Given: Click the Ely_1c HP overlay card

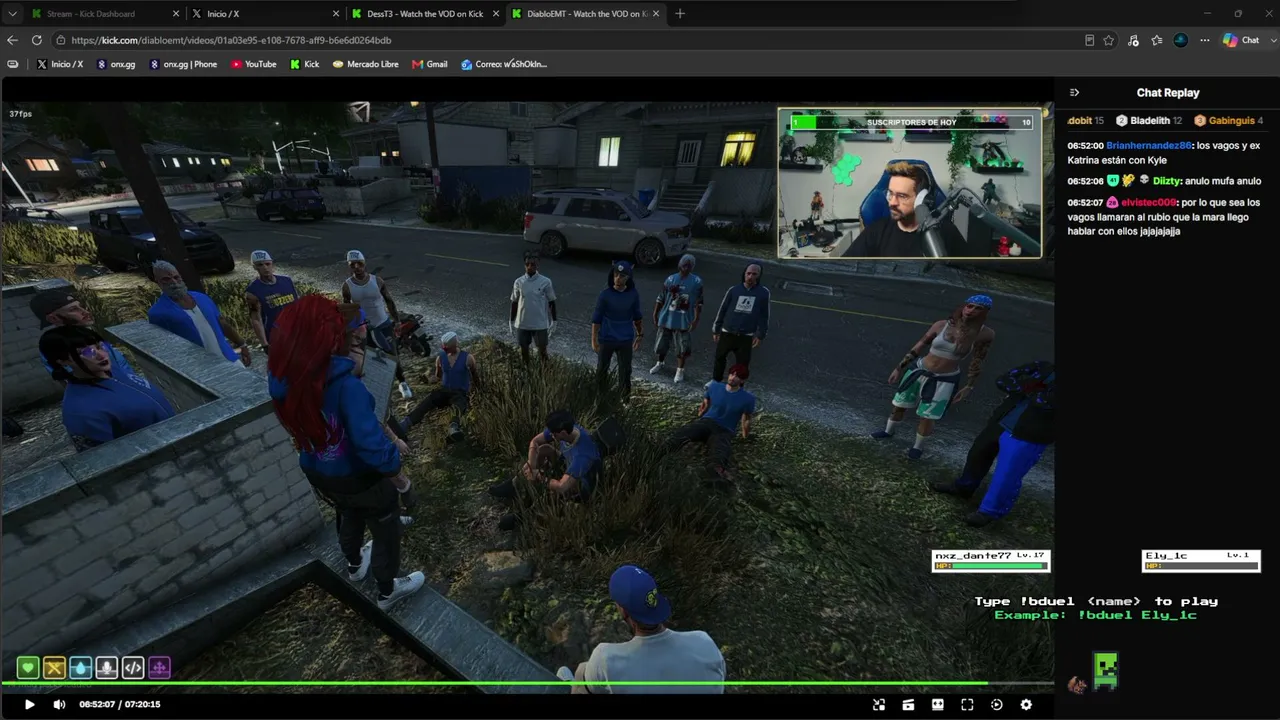Looking at the screenshot, I should click(1201, 561).
